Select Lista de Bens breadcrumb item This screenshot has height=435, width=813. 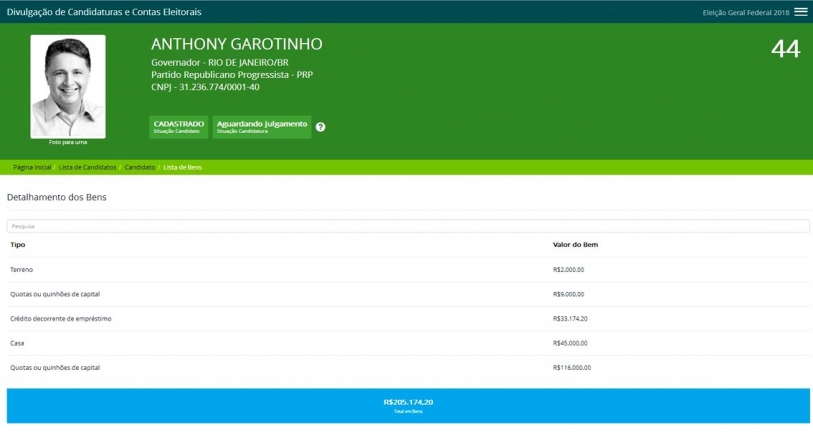point(183,167)
